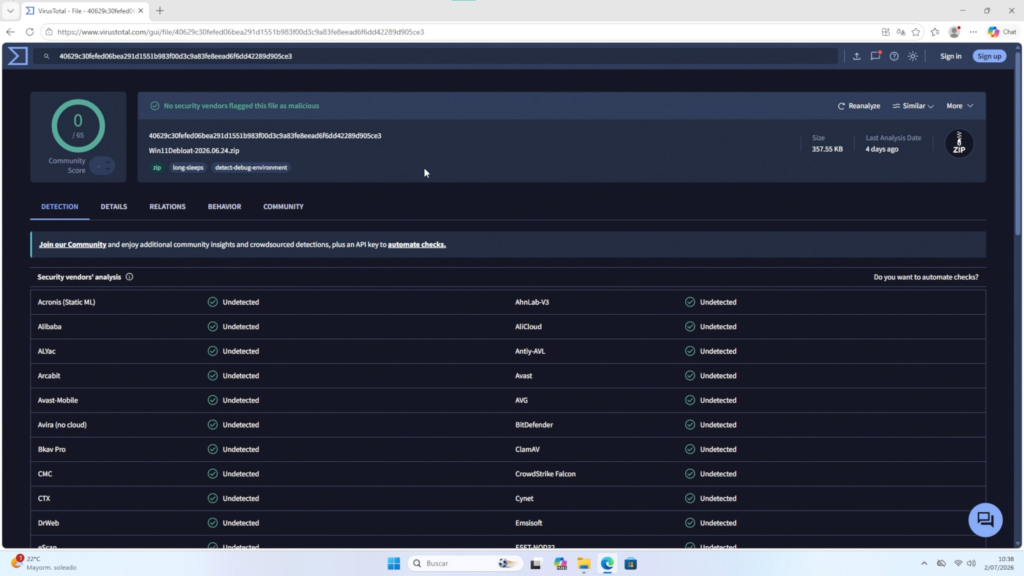Click the info icon beside Security vendors' analysis
1024x576 pixels.
click(x=129, y=277)
